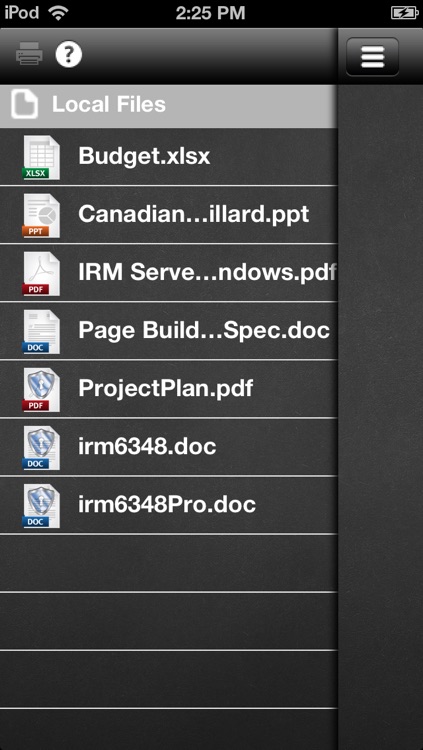Click the IRM Server PDF file icon
Image resolution: width=423 pixels, height=750 pixels.
(42, 274)
